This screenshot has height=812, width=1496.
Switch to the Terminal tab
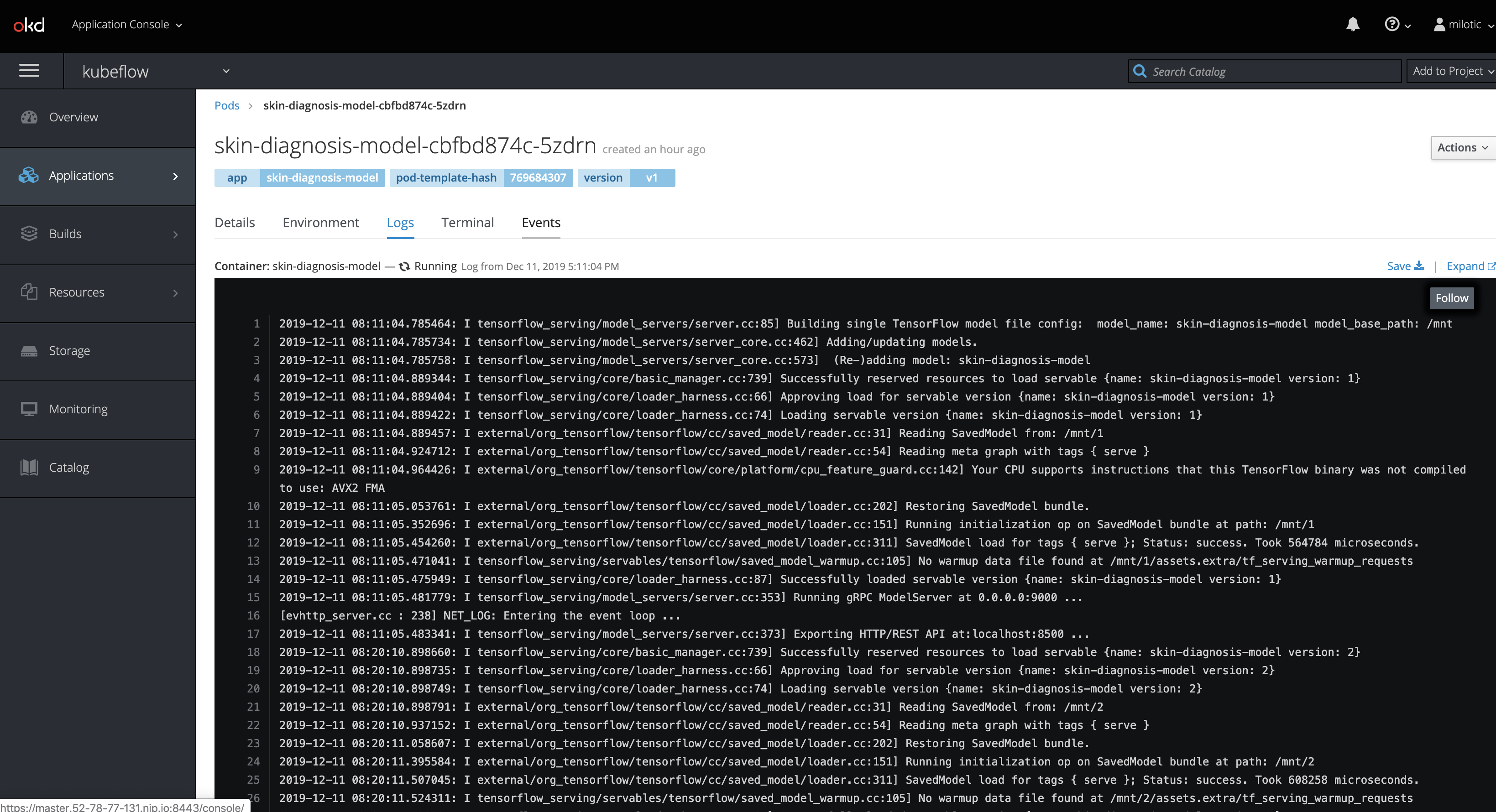tap(467, 222)
